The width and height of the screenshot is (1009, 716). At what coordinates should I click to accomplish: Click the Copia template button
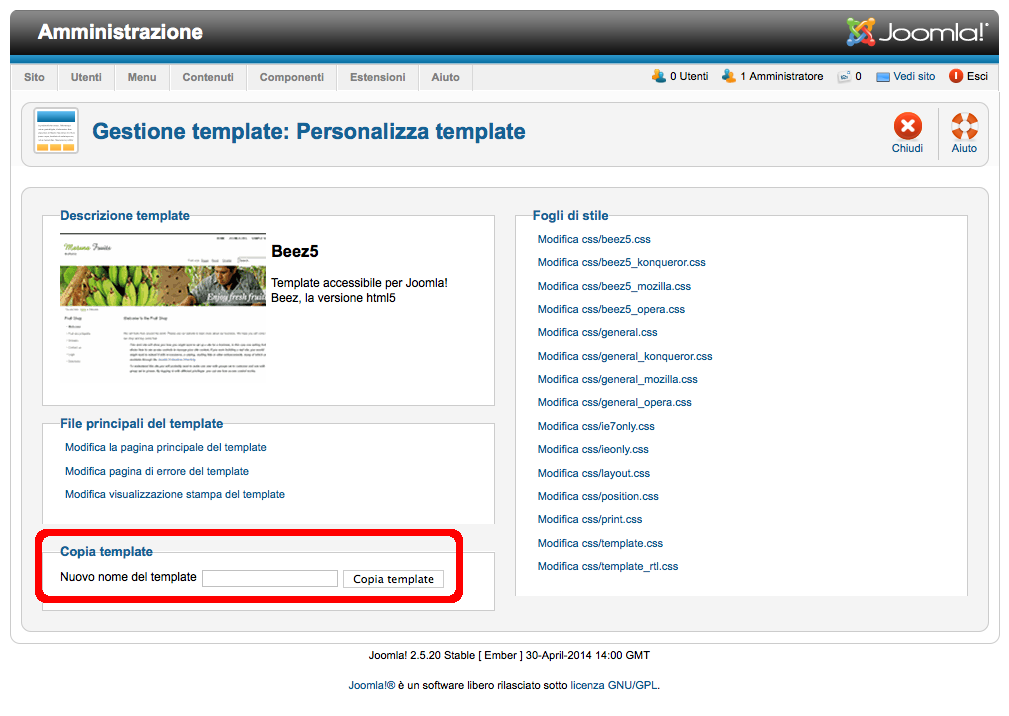point(393,579)
